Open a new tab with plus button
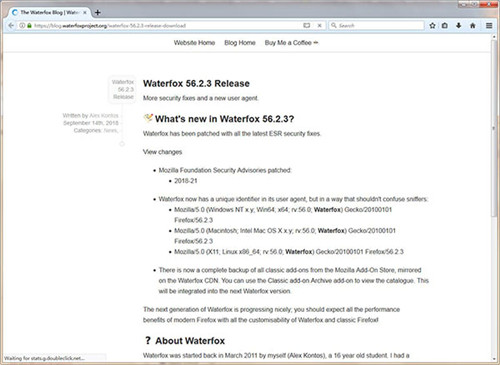 97,13
